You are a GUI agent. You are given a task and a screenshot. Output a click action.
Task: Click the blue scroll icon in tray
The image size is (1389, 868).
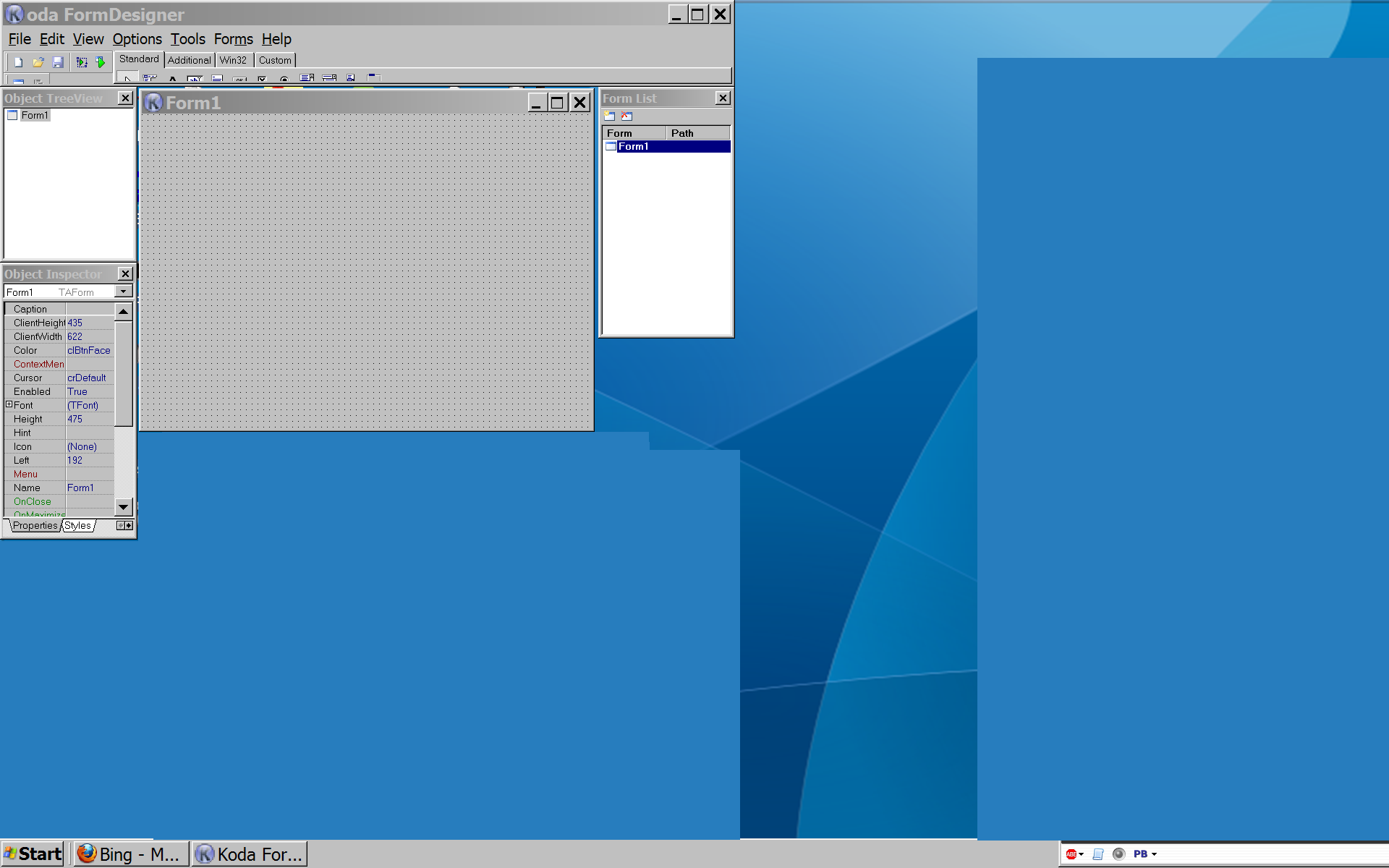(1098, 854)
